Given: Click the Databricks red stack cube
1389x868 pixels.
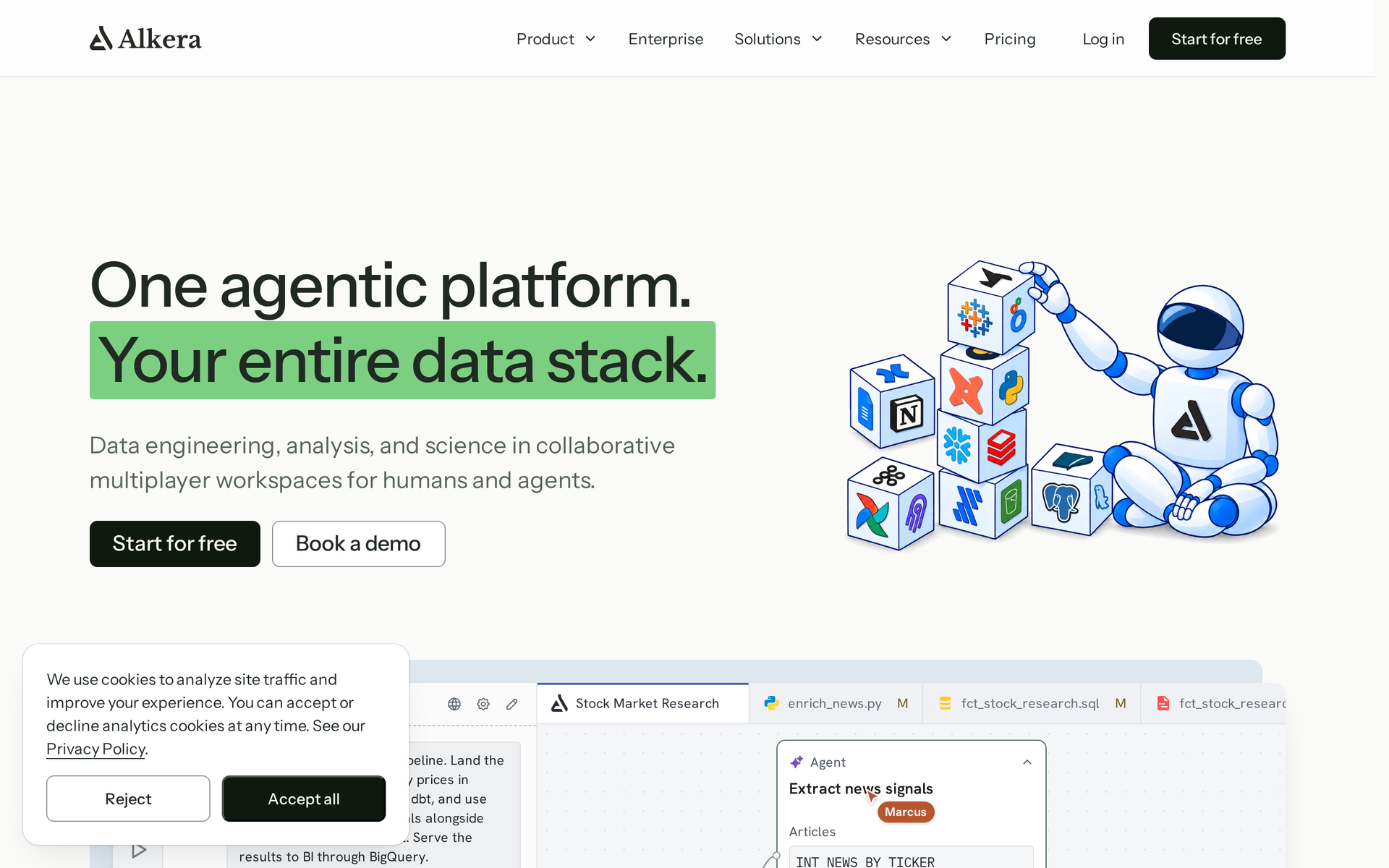Looking at the screenshot, I should [1002, 448].
